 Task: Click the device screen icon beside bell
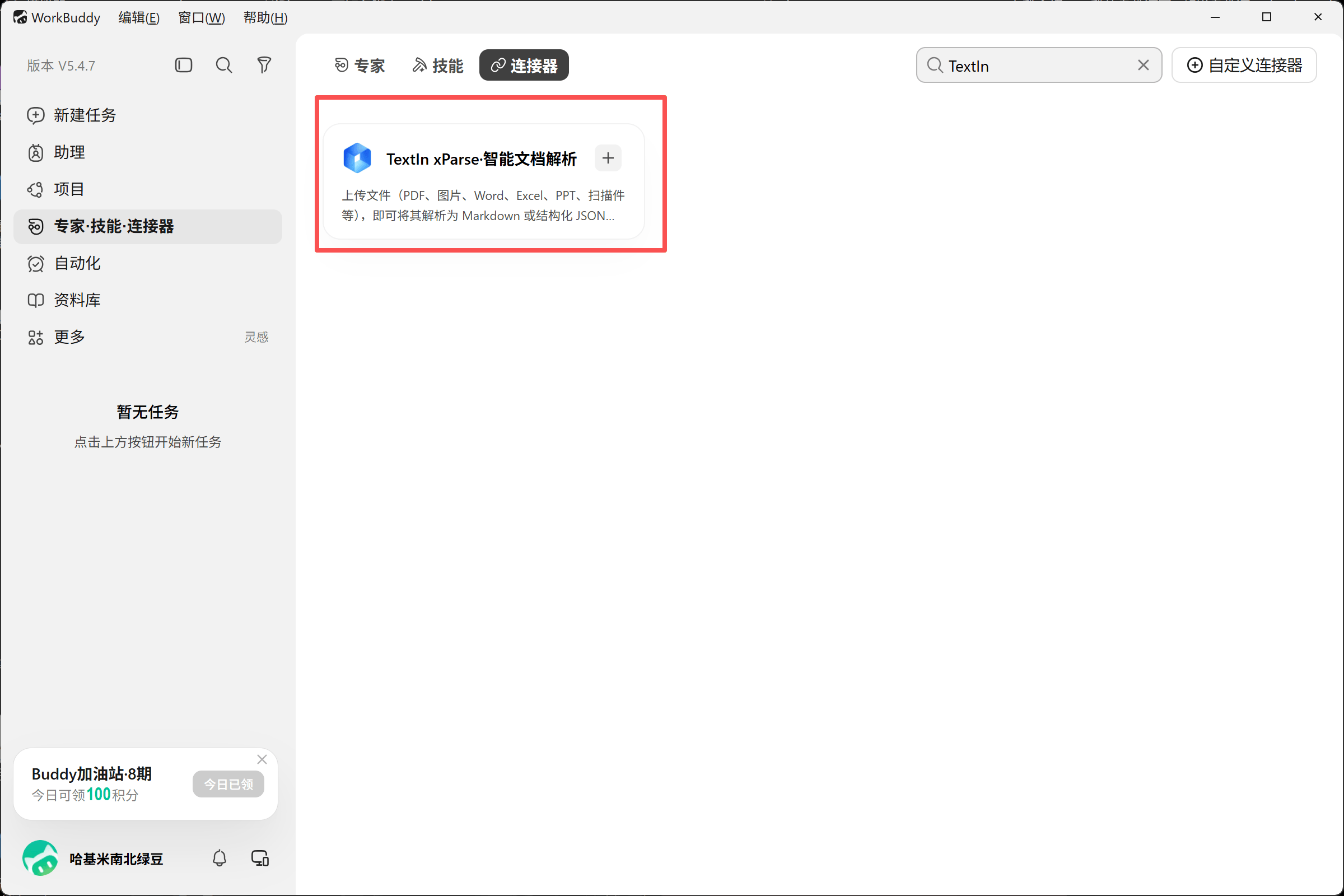260,858
